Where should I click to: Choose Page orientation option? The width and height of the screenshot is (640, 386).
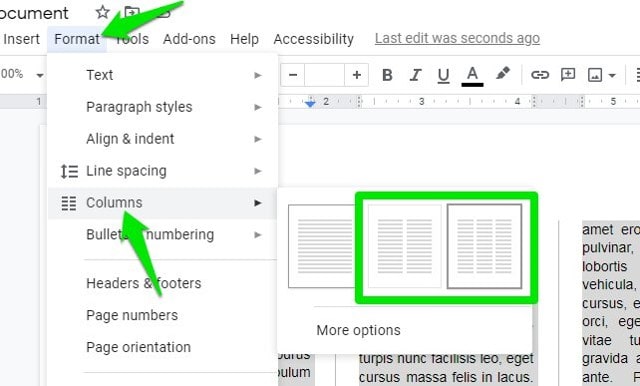point(162,347)
